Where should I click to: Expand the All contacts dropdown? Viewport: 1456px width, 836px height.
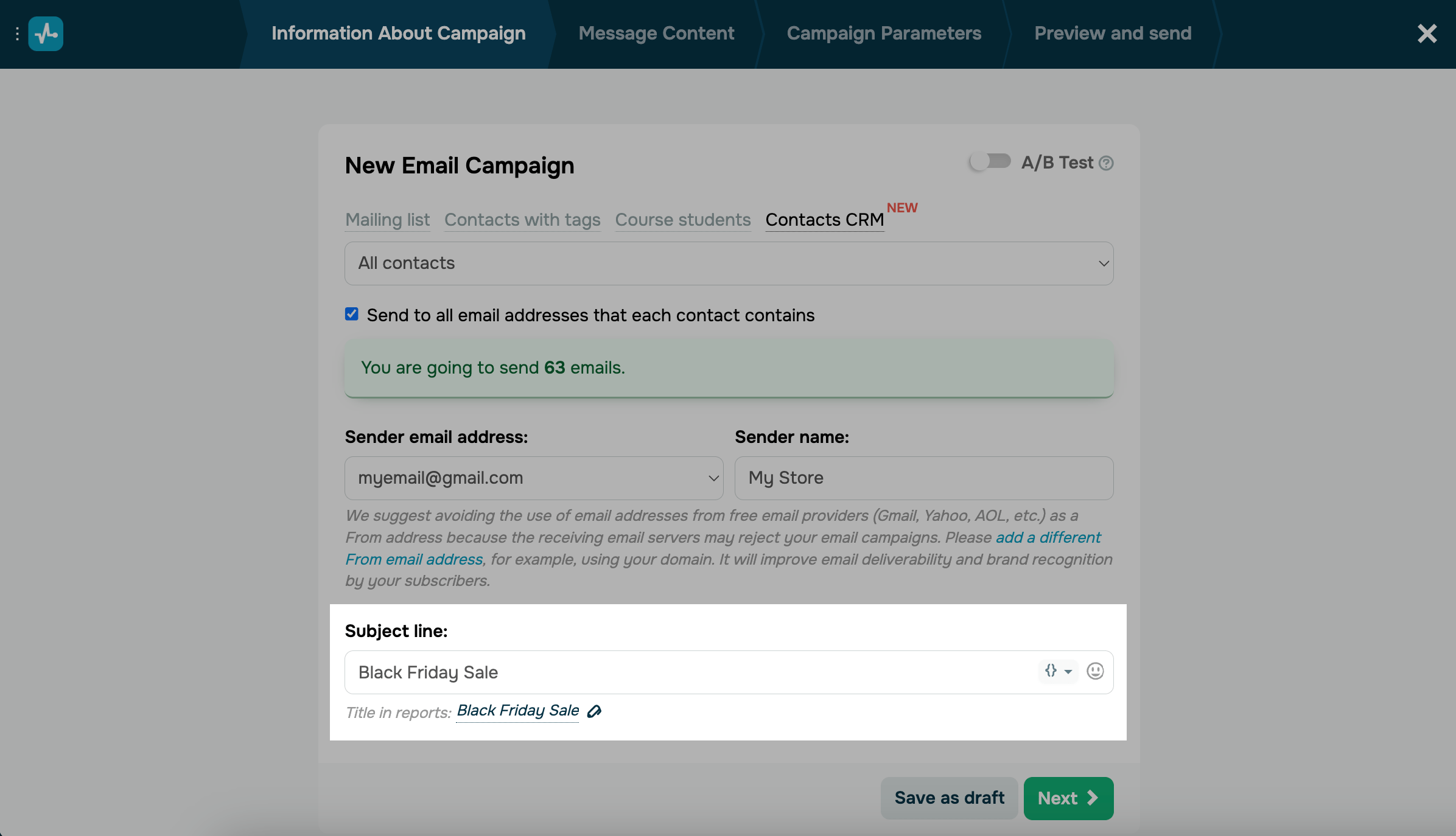click(x=729, y=263)
